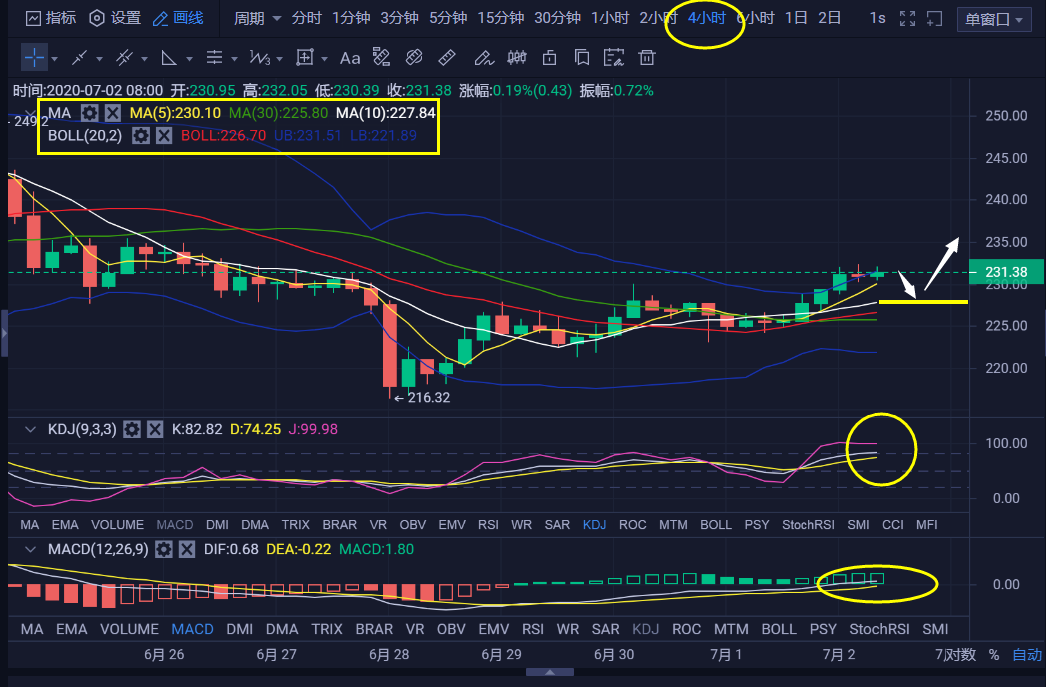Open the 设置 settings menu
This screenshot has width=1046, height=687.
pos(115,18)
